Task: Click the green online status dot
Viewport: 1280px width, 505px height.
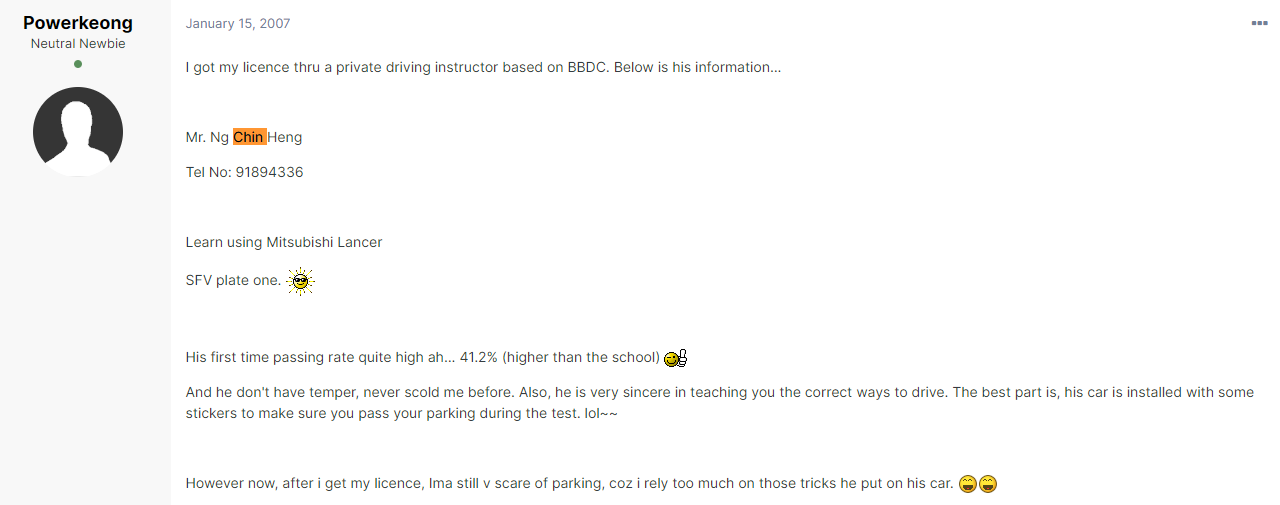Action: pyautogui.click(x=78, y=64)
